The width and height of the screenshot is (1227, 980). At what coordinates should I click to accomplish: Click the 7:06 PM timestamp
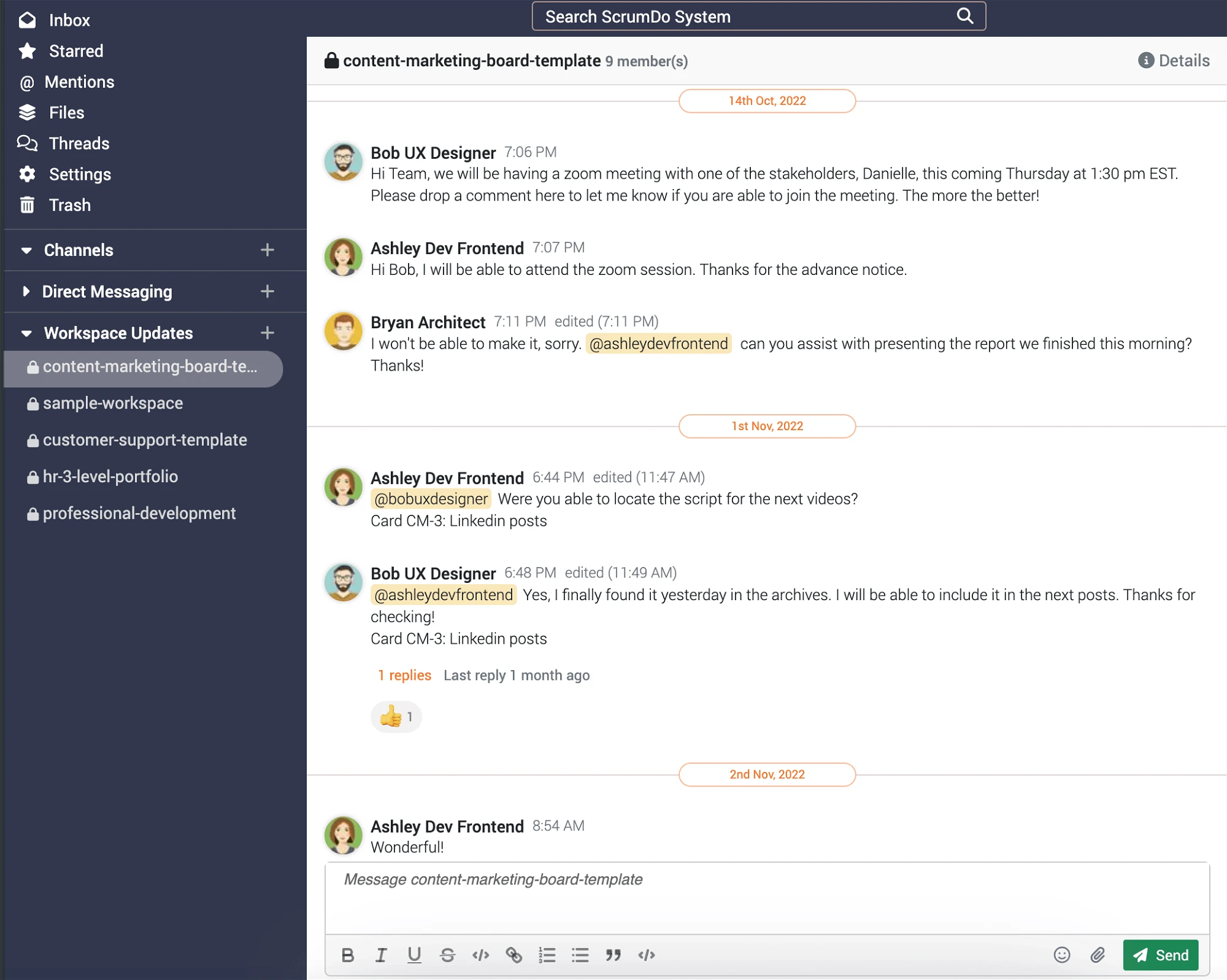pyautogui.click(x=531, y=152)
